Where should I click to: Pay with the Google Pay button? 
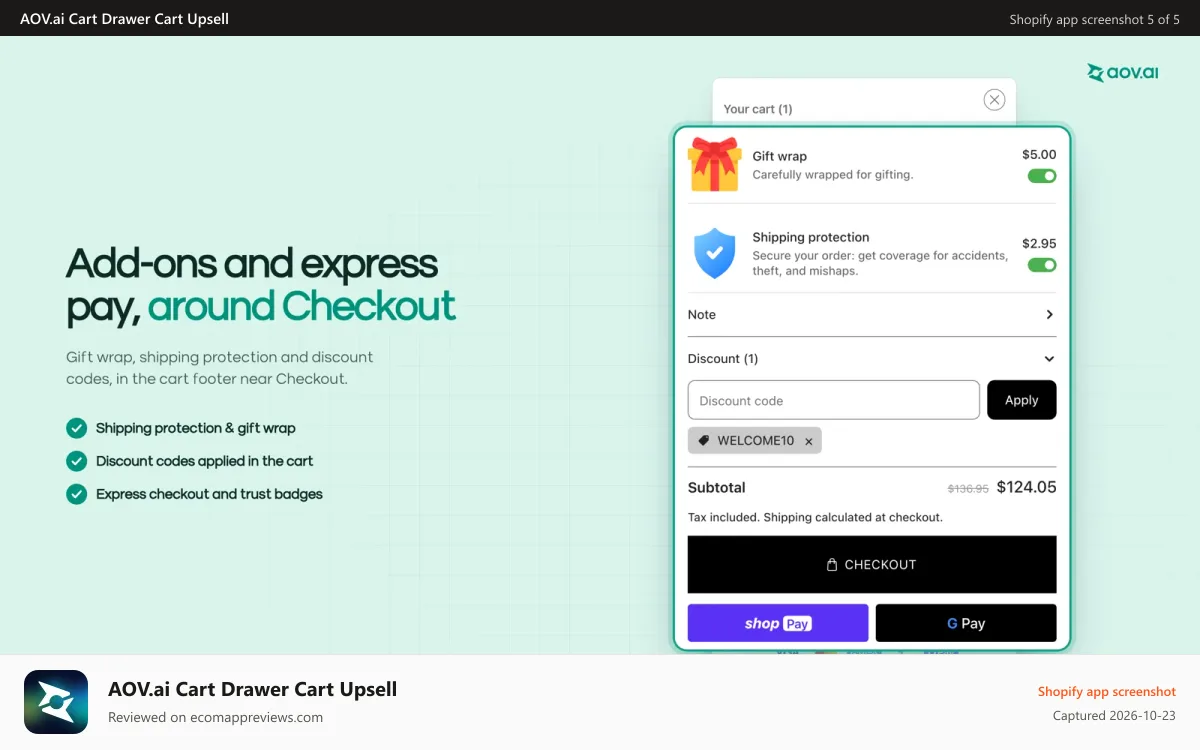pos(966,623)
